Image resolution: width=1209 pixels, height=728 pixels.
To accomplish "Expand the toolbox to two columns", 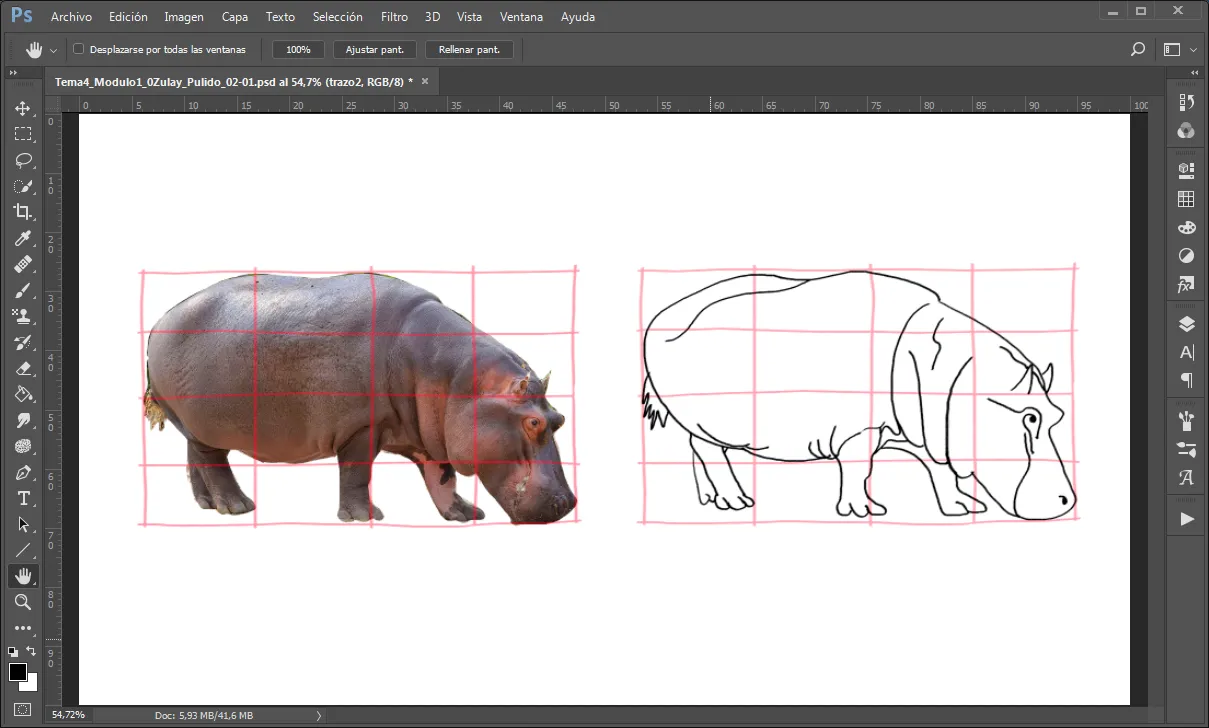I will coord(13,74).
